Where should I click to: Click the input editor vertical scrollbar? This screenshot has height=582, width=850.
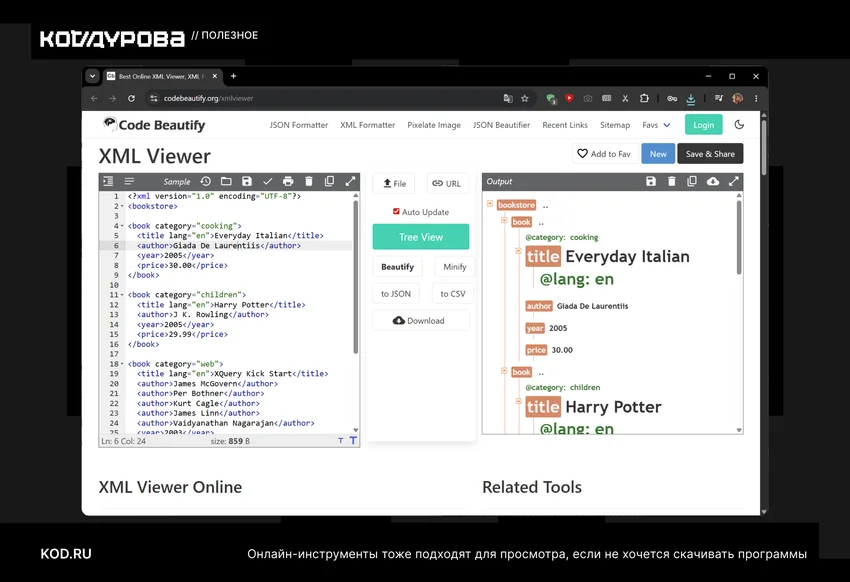point(356,276)
